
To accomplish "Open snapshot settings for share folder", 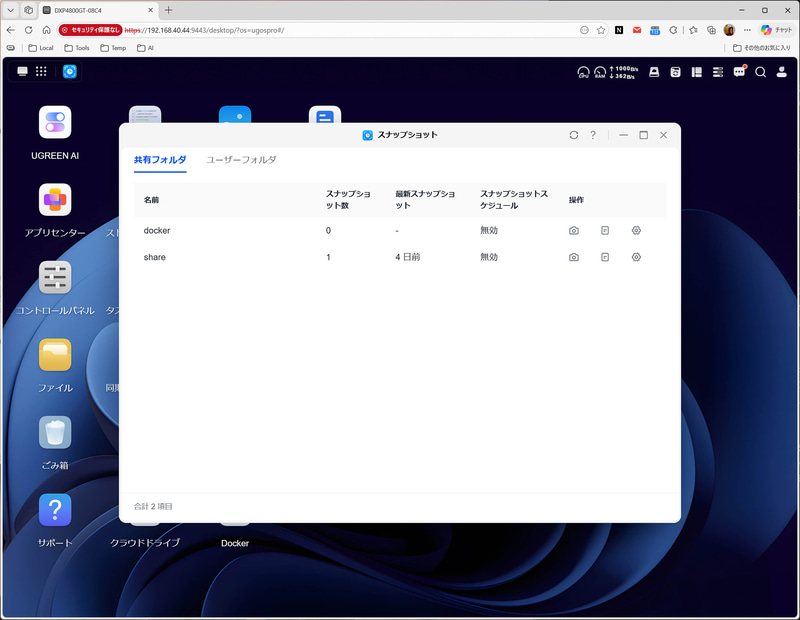I will pyautogui.click(x=636, y=257).
